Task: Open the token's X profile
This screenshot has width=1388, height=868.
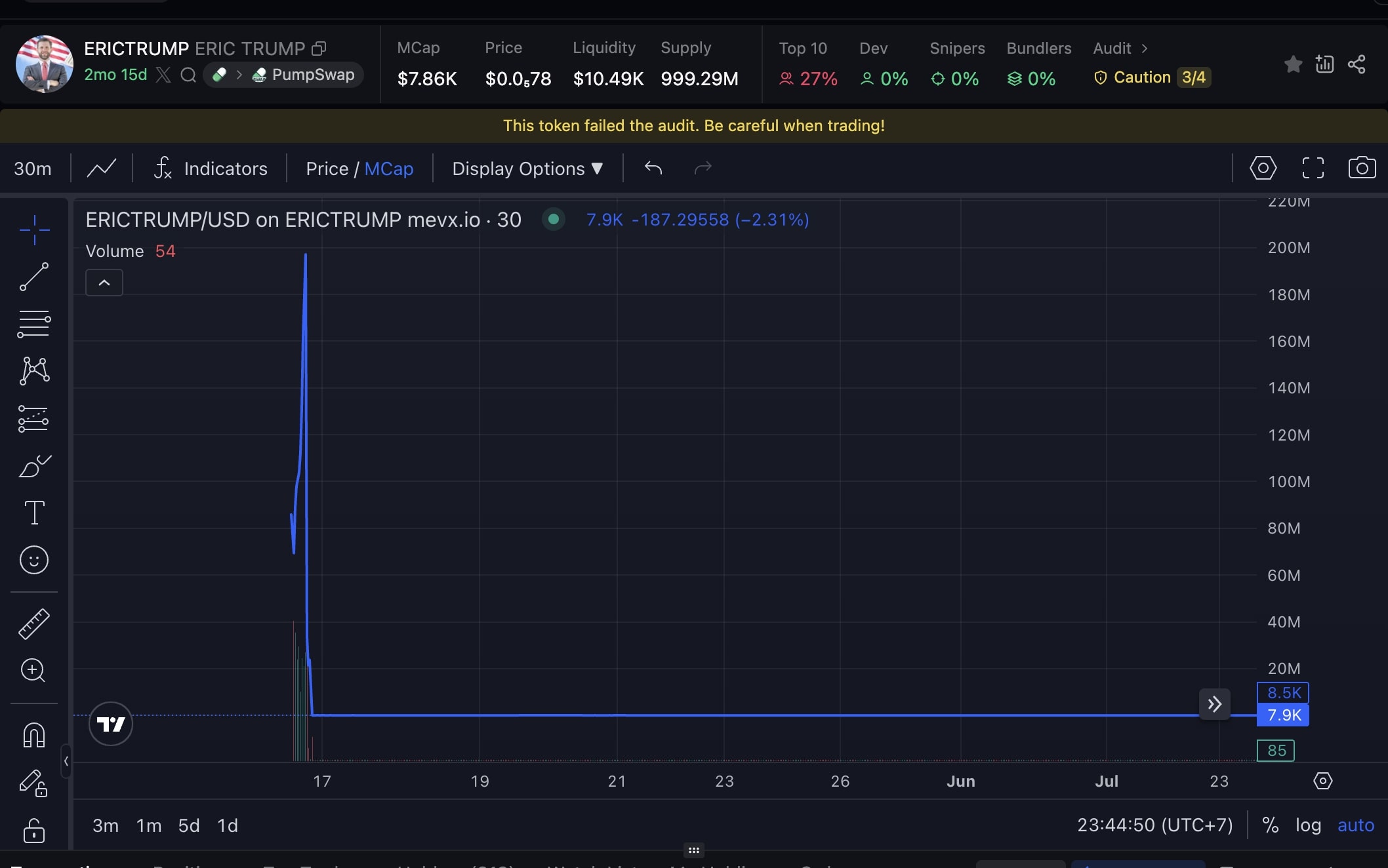Action: coord(164,75)
